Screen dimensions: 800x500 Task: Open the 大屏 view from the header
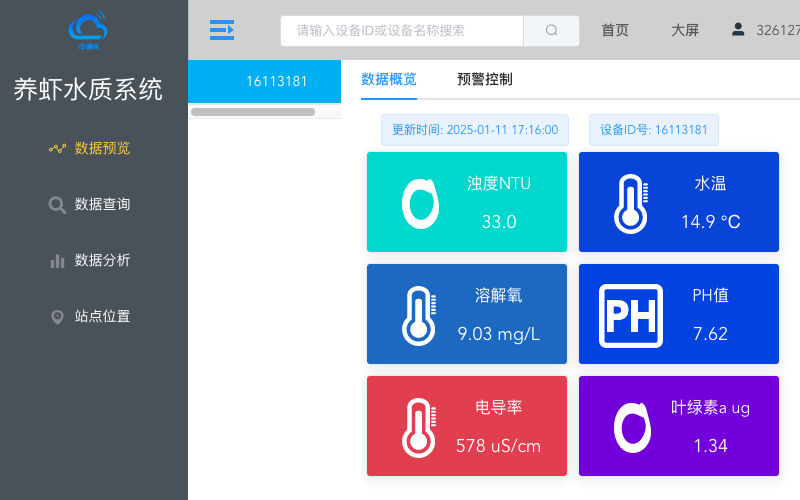point(685,30)
